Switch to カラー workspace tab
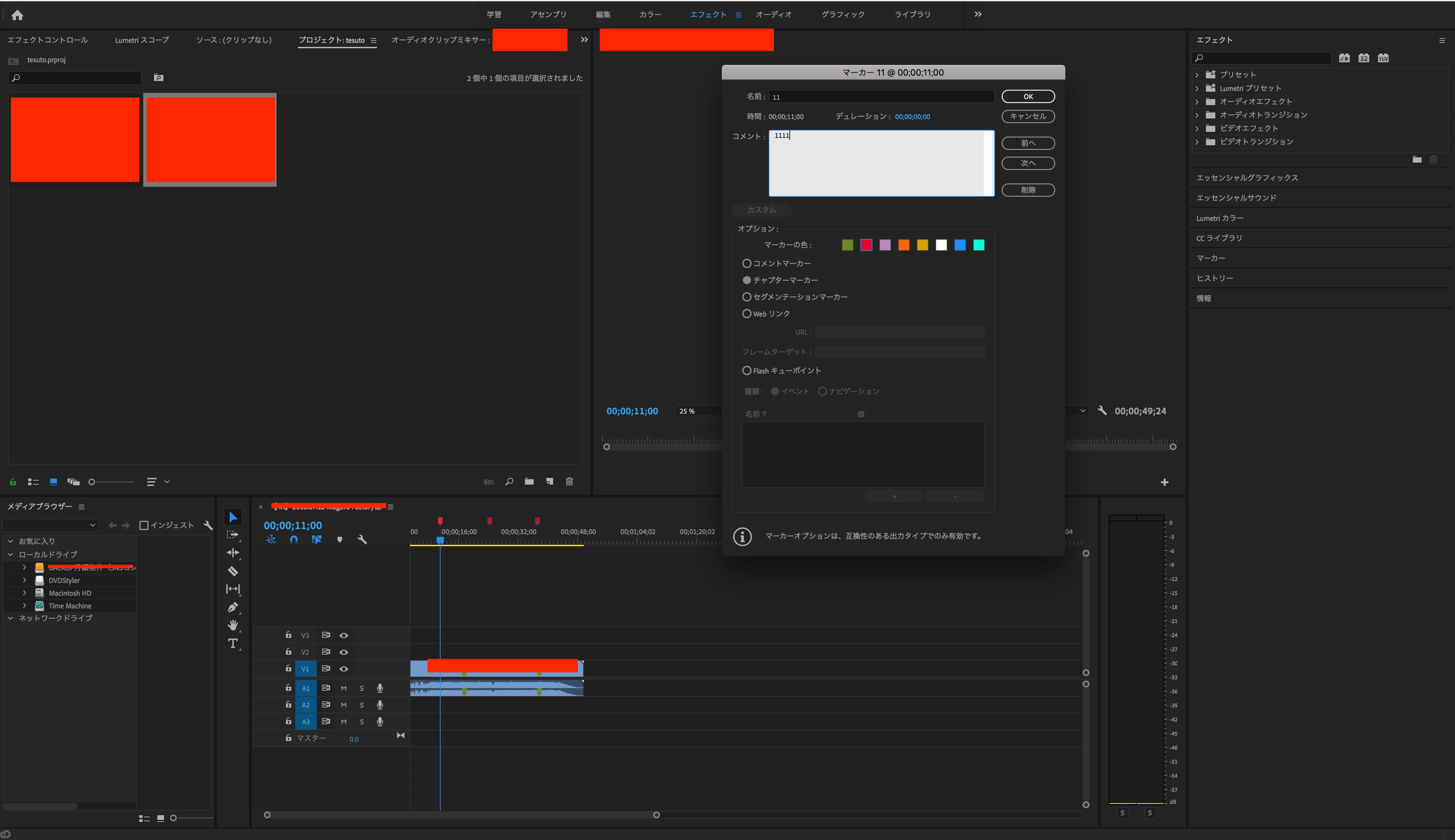This screenshot has width=1455, height=840. (x=650, y=14)
